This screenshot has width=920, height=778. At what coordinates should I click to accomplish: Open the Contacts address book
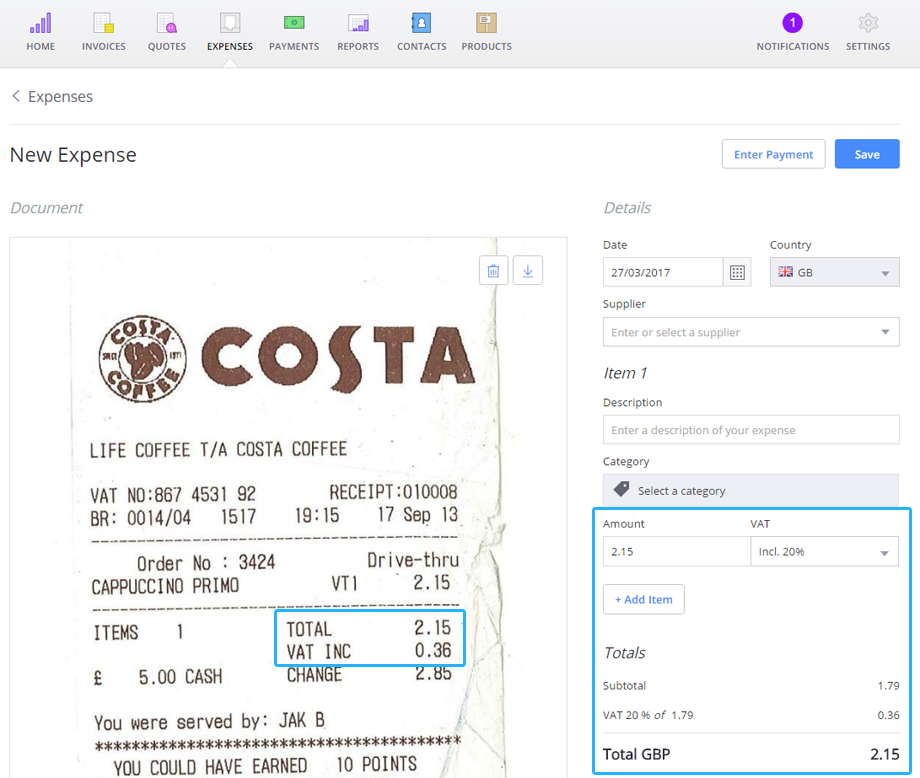coord(421,32)
